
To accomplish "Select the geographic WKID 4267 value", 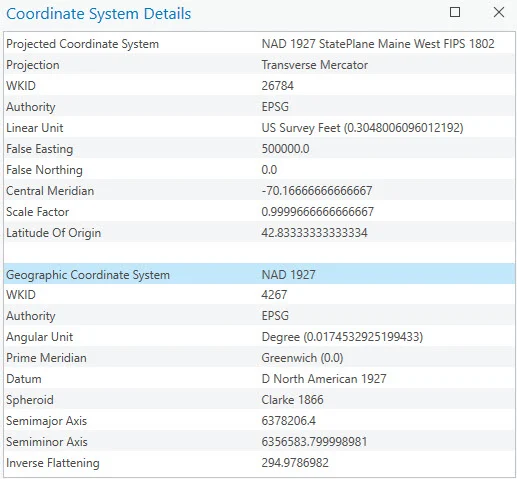I will tap(274, 295).
